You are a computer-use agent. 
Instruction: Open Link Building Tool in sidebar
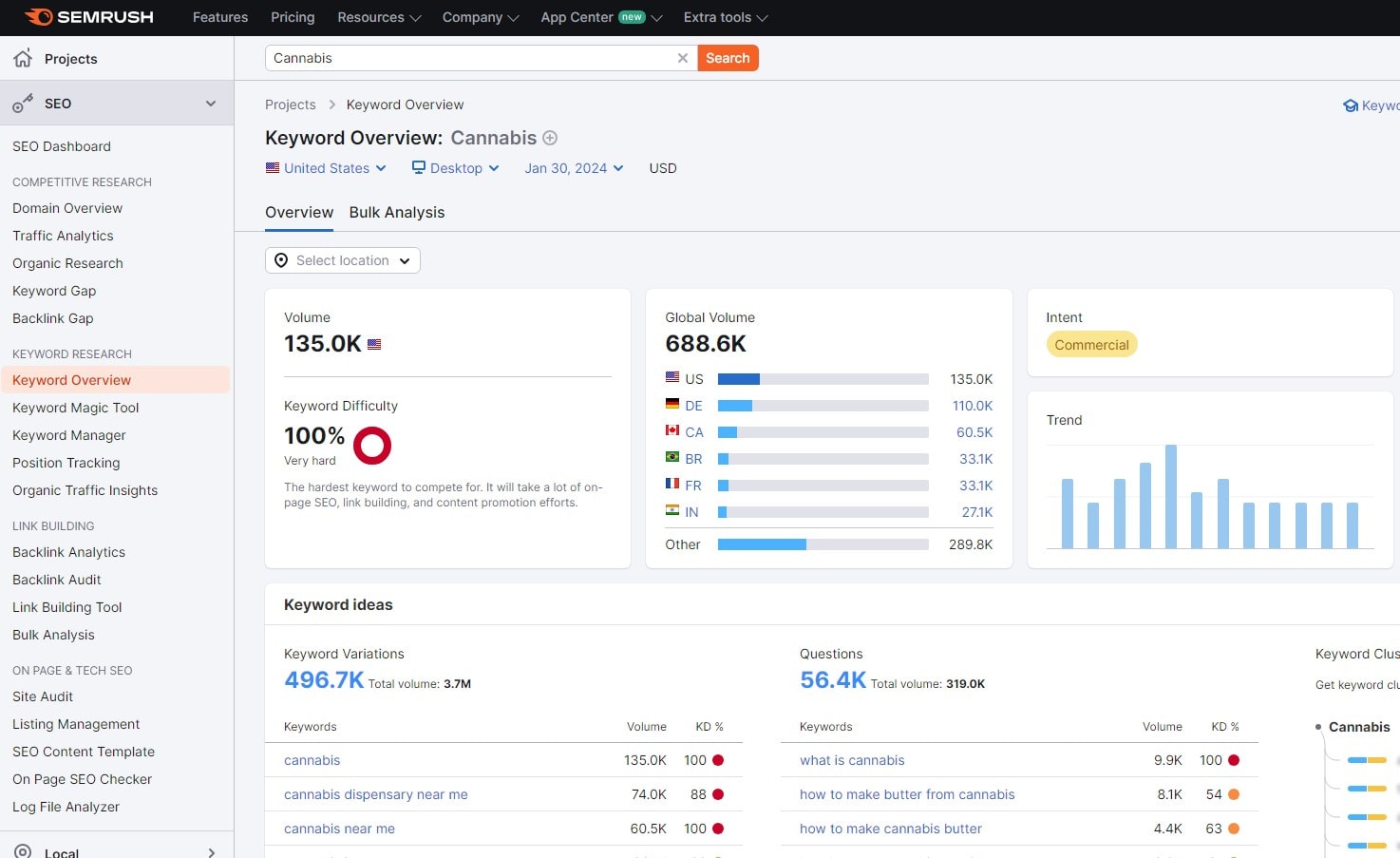pos(67,607)
